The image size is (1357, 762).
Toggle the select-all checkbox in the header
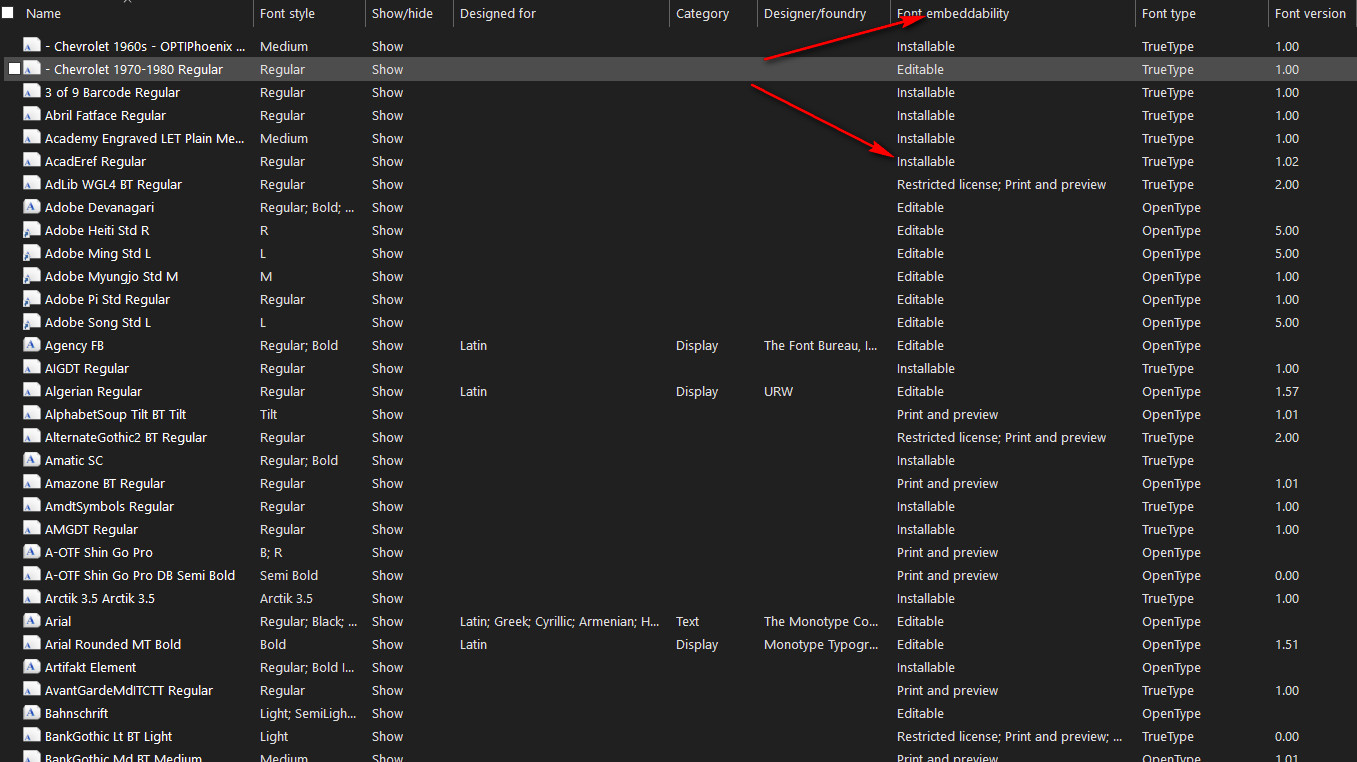pyautogui.click(x=8, y=13)
